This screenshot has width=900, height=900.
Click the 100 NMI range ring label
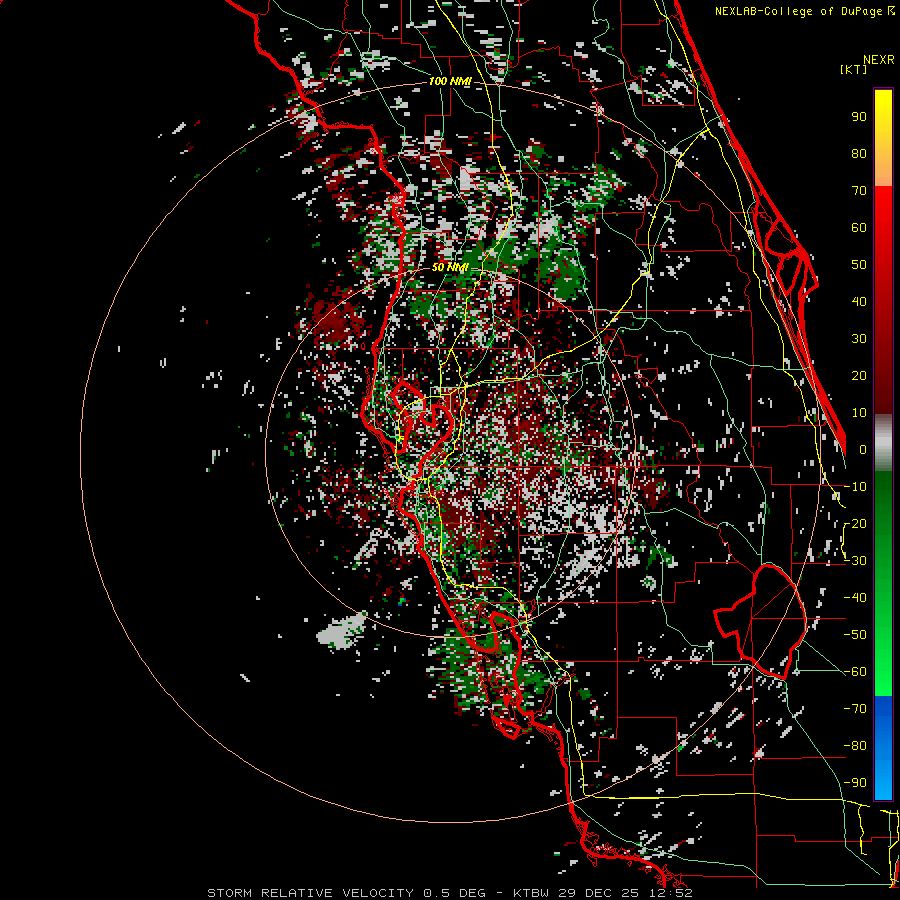[450, 81]
